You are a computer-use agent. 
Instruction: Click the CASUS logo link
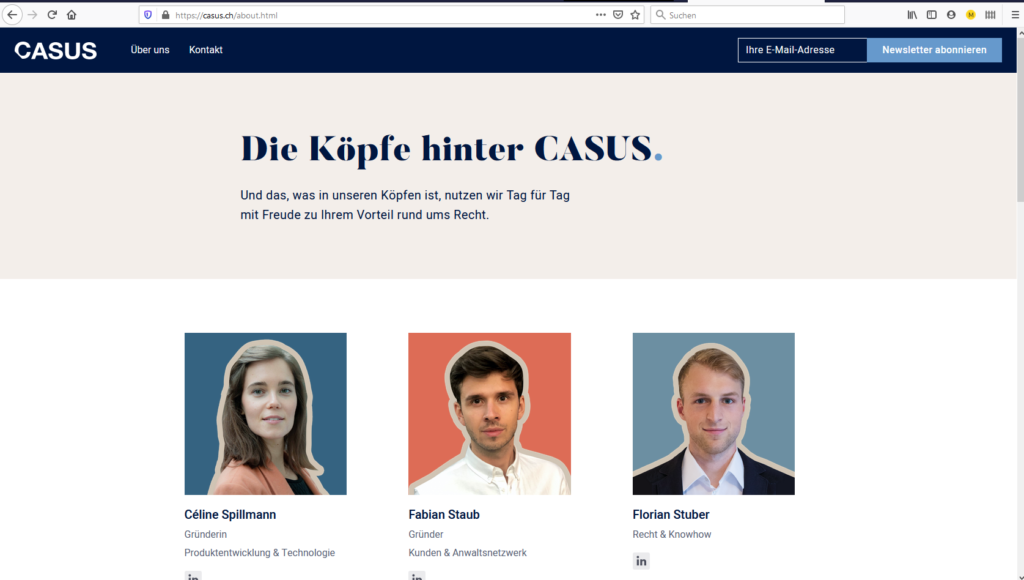click(x=56, y=50)
